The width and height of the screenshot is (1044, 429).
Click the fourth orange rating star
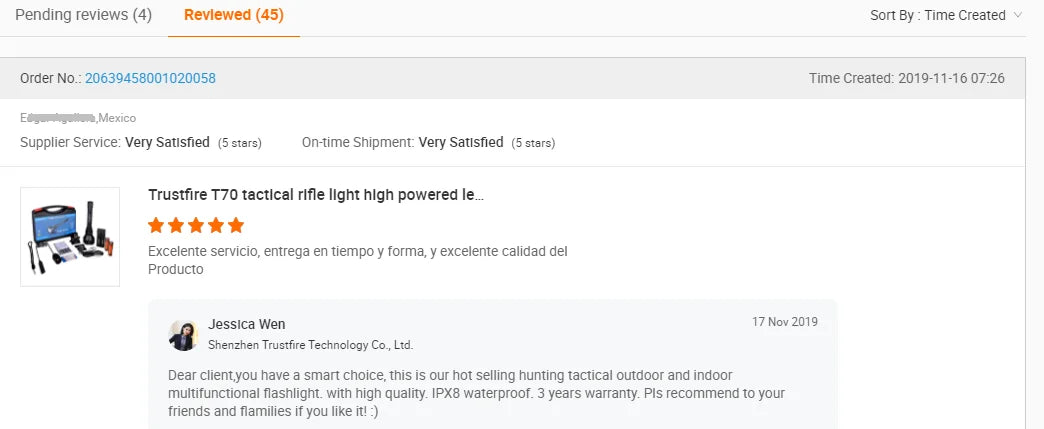216,225
